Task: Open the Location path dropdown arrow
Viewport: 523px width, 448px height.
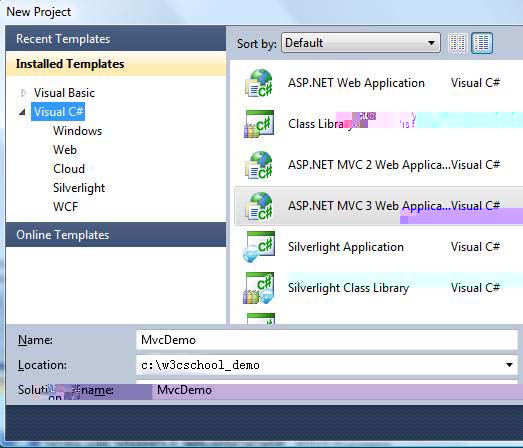Action: tap(509, 365)
